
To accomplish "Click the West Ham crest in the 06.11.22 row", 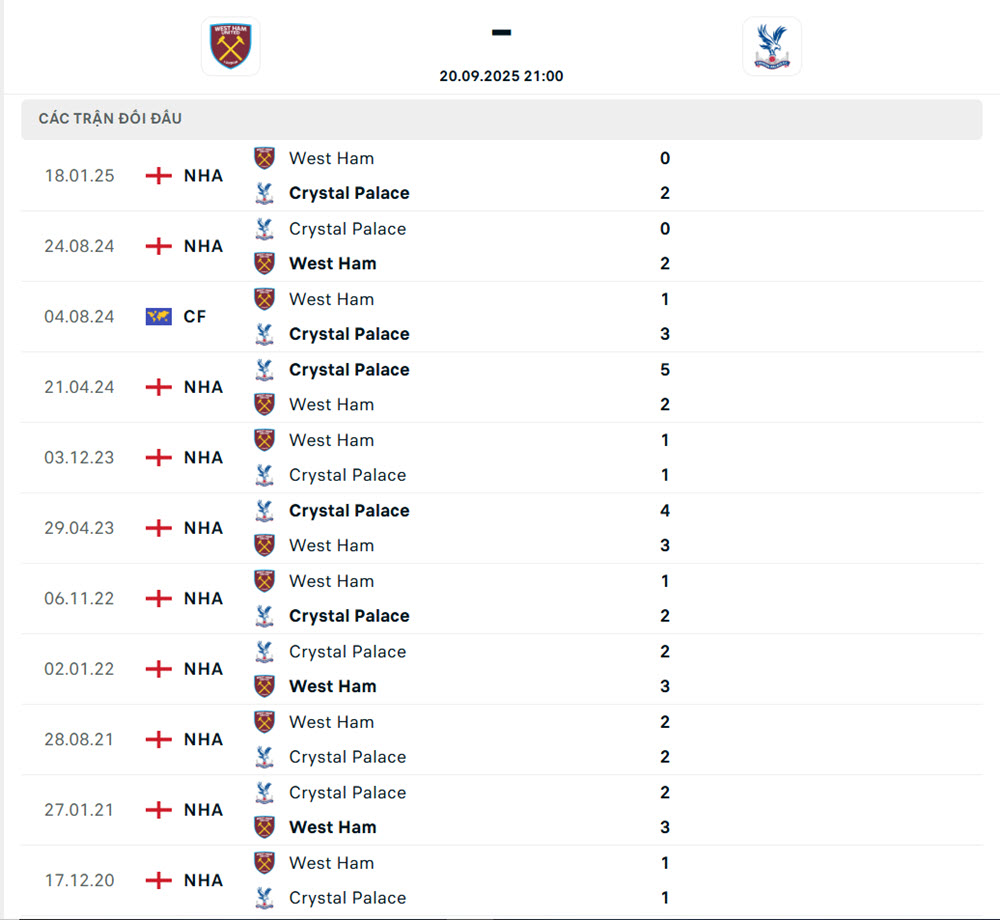I will (x=264, y=581).
